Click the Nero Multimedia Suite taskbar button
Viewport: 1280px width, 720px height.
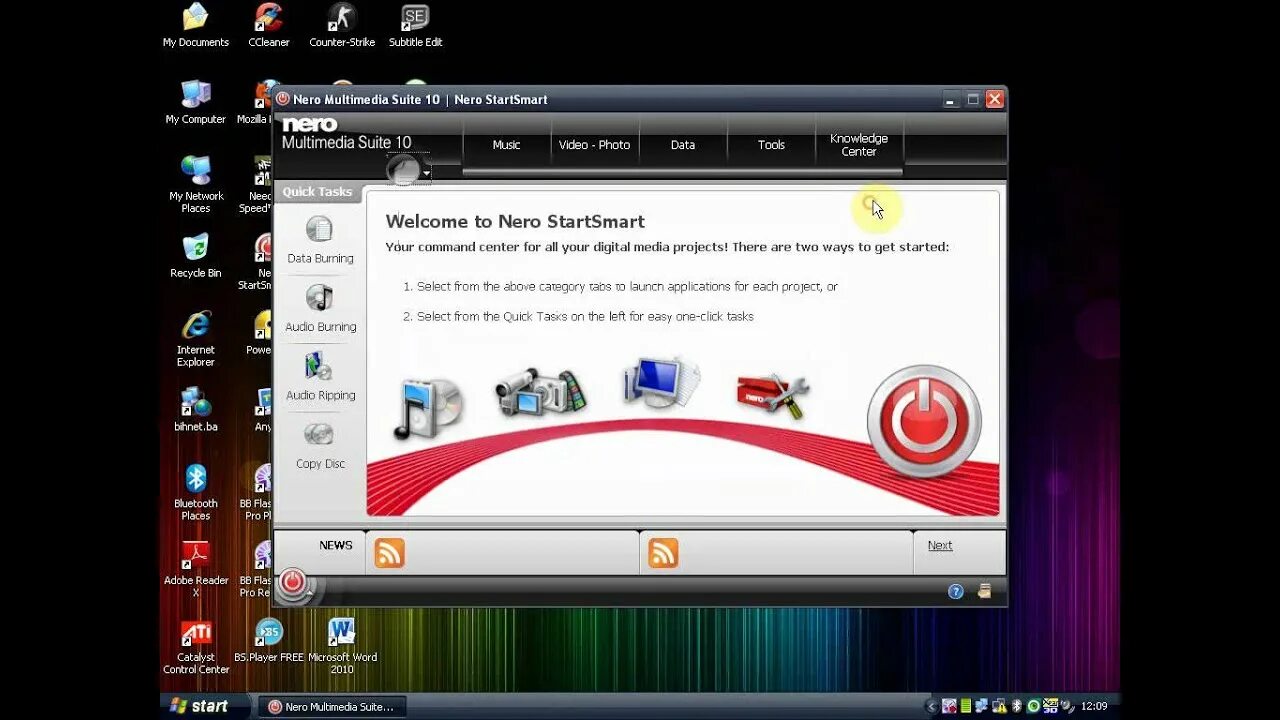(x=331, y=707)
